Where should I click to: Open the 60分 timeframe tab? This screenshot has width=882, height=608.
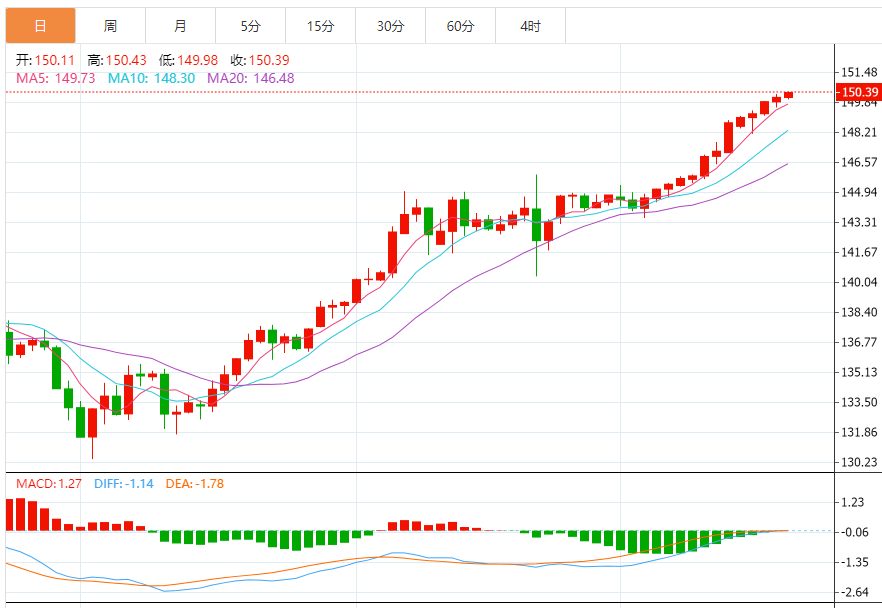(x=460, y=26)
